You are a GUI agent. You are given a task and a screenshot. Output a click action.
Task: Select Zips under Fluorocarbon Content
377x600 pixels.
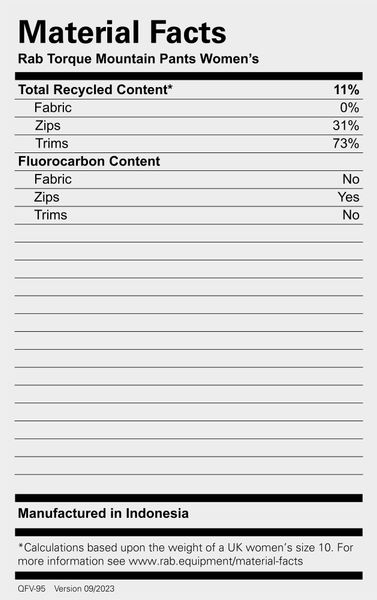pyautogui.click(x=47, y=197)
